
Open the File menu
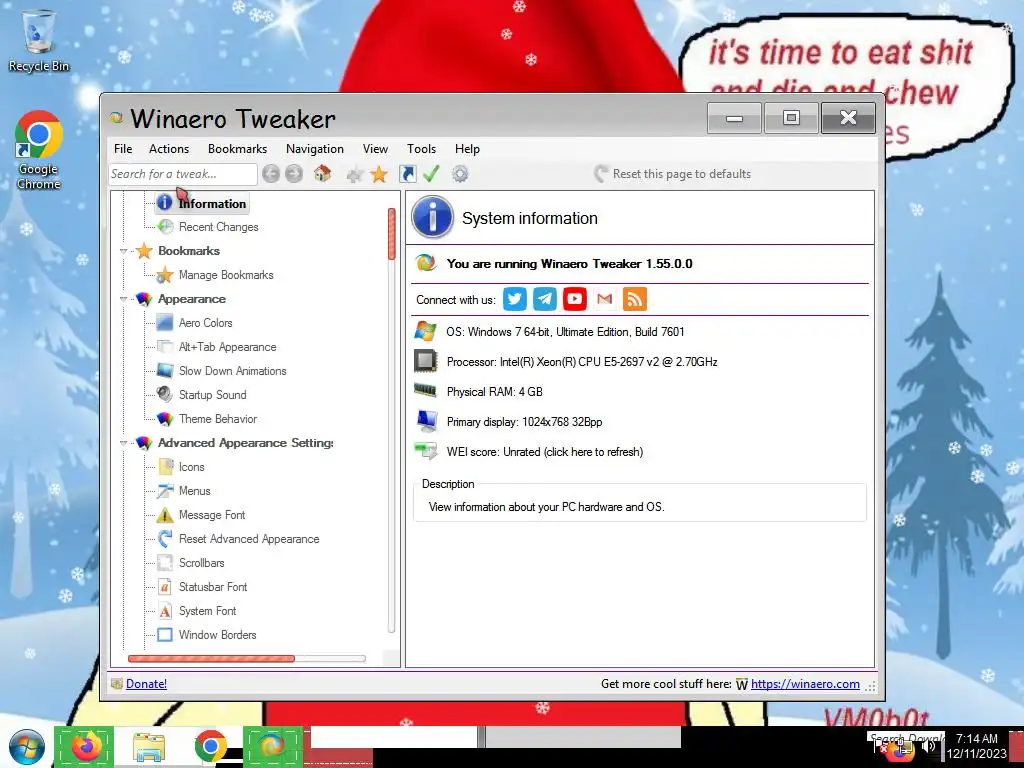(123, 149)
